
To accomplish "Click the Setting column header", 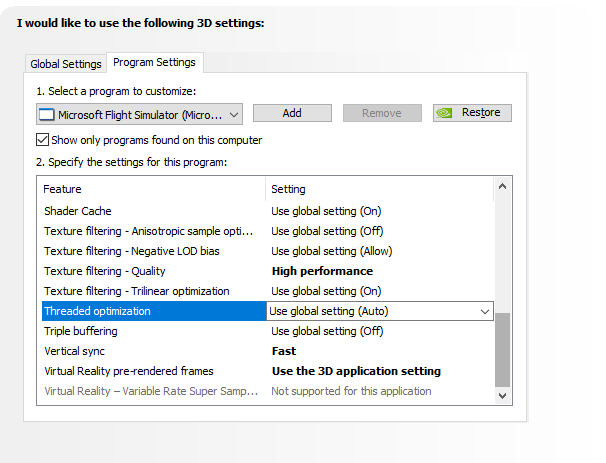I will click(x=380, y=189).
